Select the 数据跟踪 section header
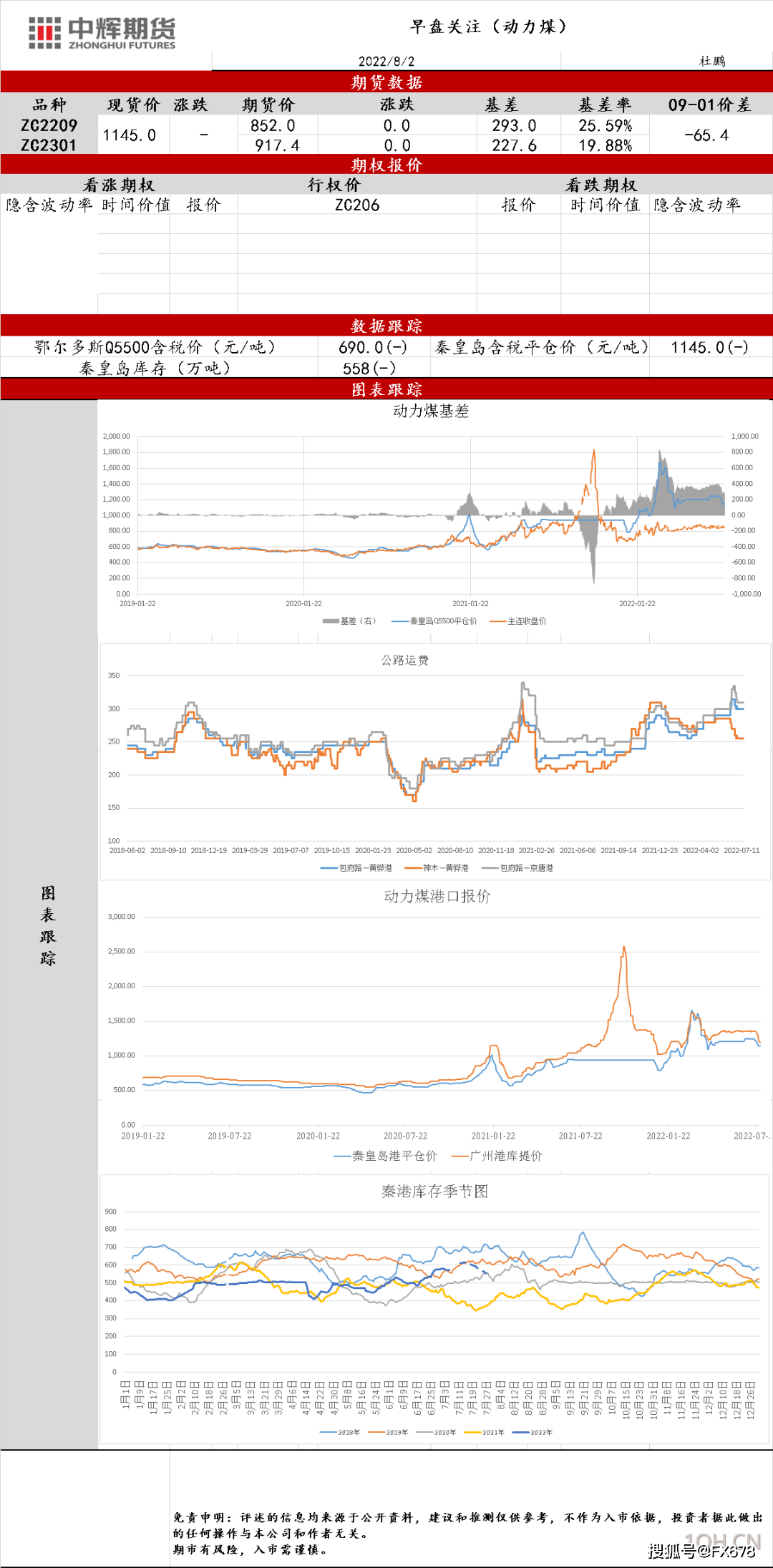This screenshot has width=773, height=1568. (x=386, y=326)
